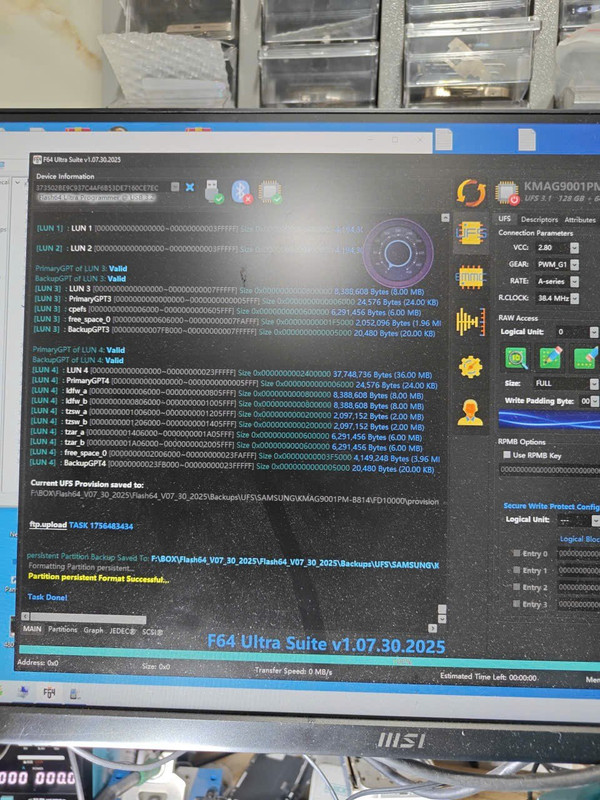
Task: Click the USB connection status icon
Action: [x=214, y=193]
